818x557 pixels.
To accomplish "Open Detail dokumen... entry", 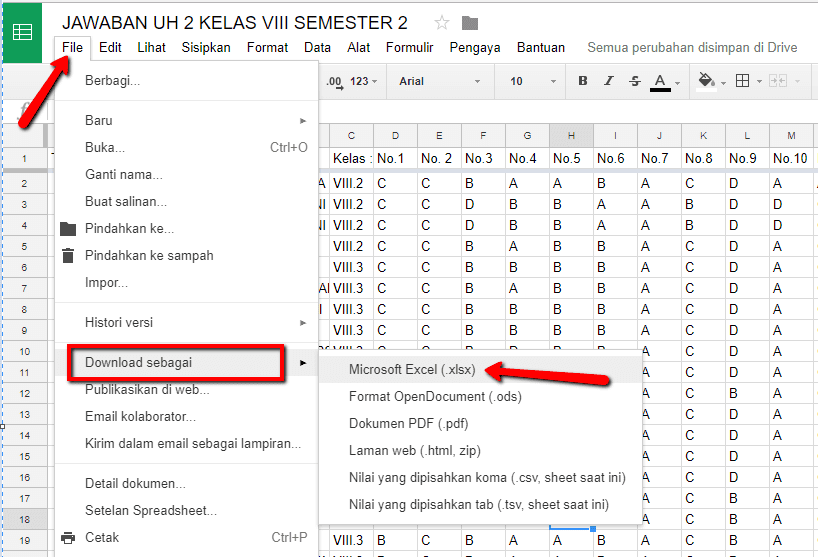I will click(x=186, y=483).
